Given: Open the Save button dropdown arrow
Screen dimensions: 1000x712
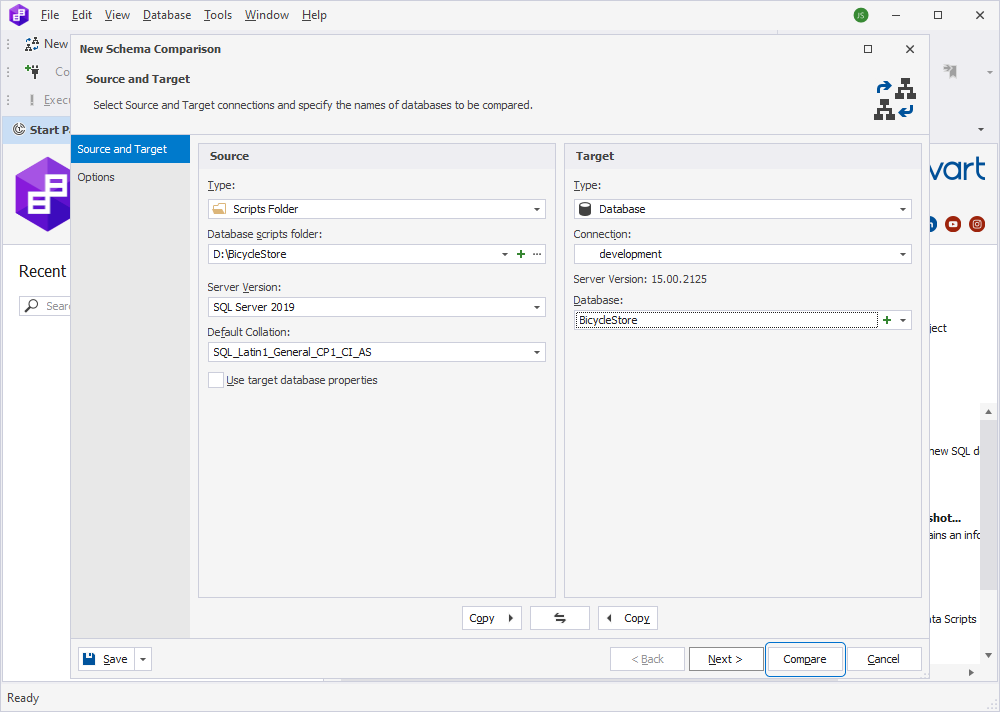Looking at the screenshot, I should click(x=143, y=659).
